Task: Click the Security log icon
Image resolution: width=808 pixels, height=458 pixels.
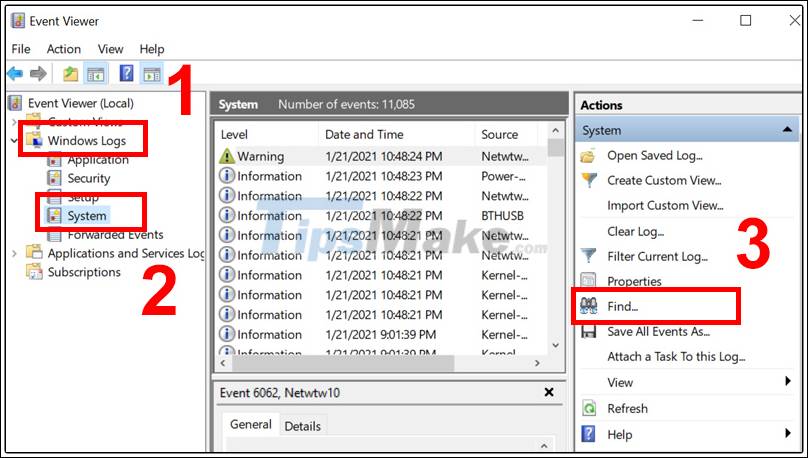Action: coord(54,178)
